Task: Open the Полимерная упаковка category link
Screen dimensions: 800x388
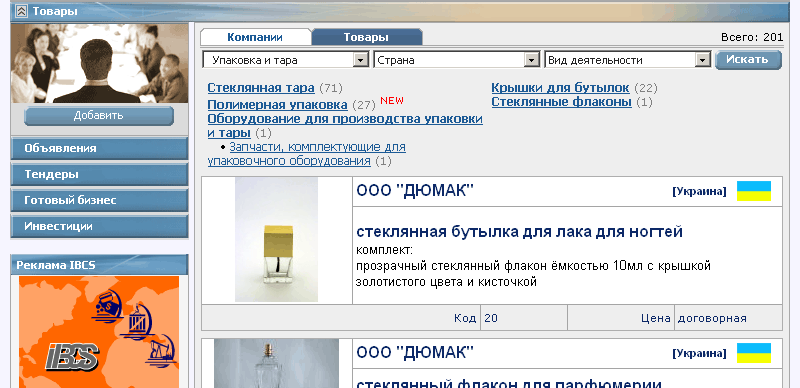Action: tap(278, 105)
